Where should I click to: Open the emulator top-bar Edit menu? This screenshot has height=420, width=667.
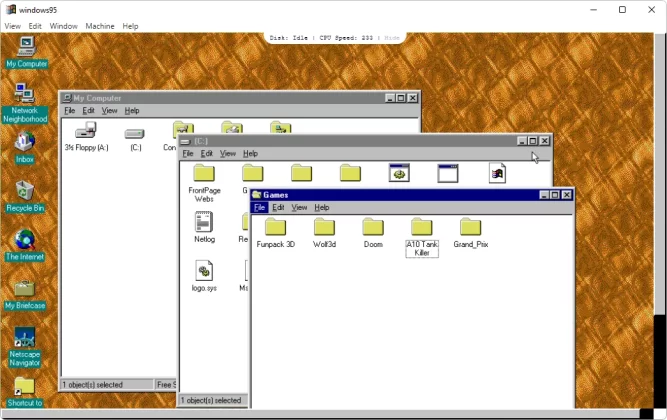point(35,26)
